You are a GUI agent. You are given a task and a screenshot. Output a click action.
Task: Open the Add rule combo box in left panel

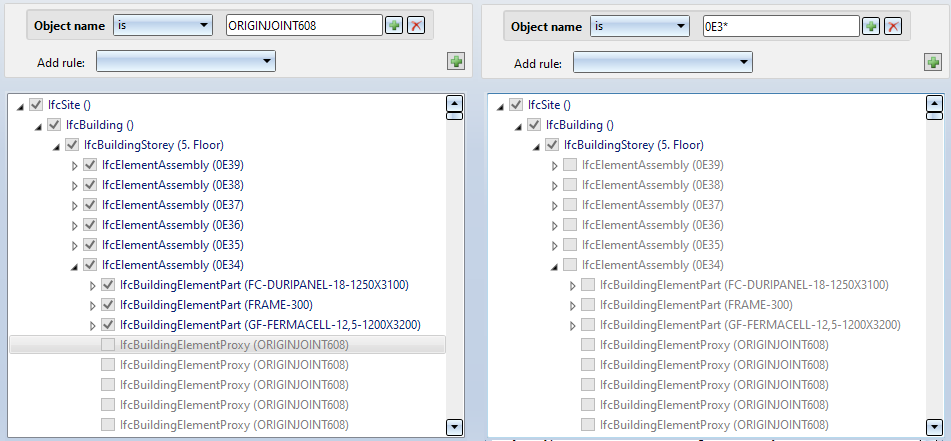pyautogui.click(x=186, y=61)
